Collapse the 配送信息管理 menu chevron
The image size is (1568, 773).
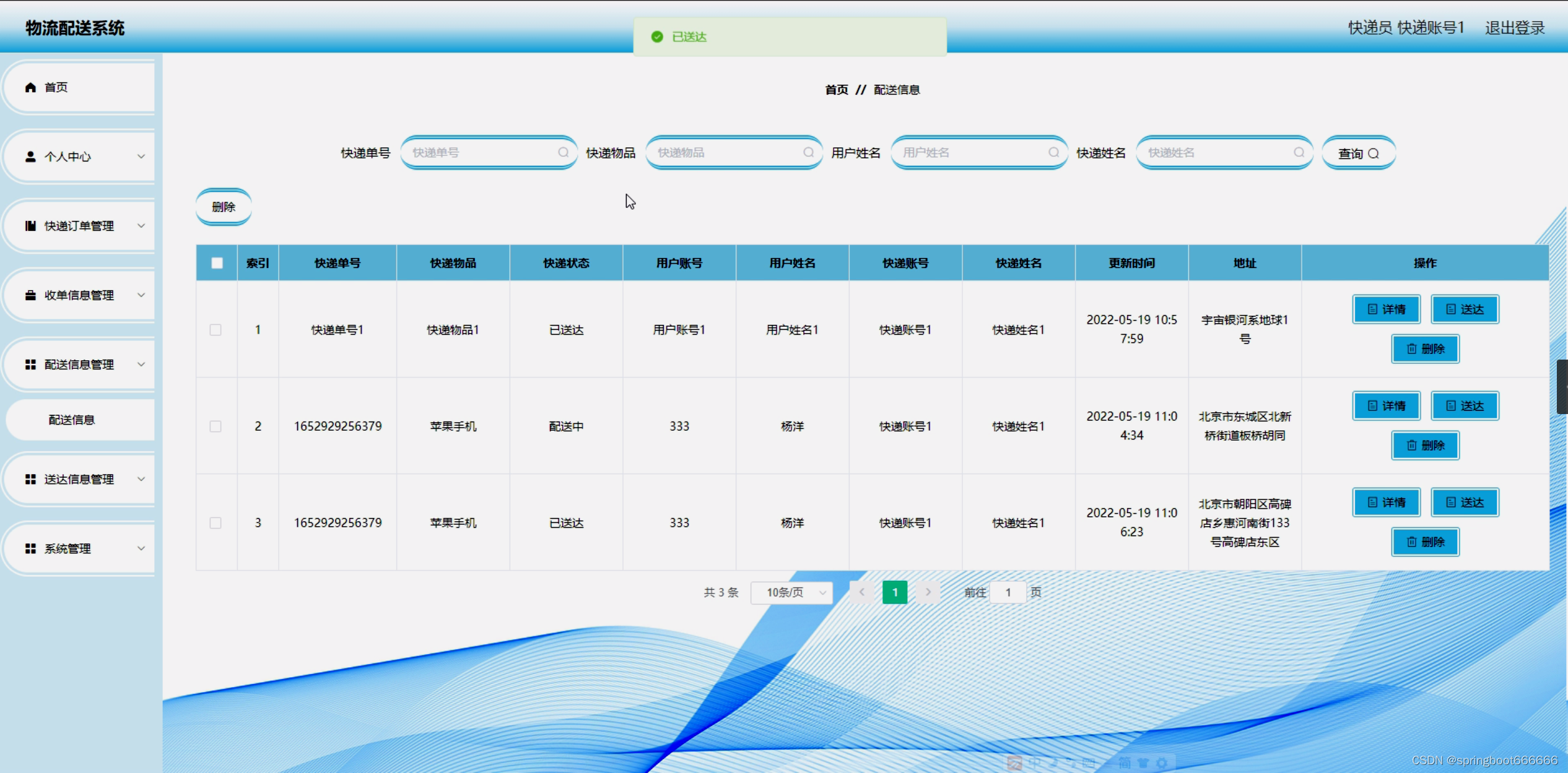pyautogui.click(x=141, y=365)
